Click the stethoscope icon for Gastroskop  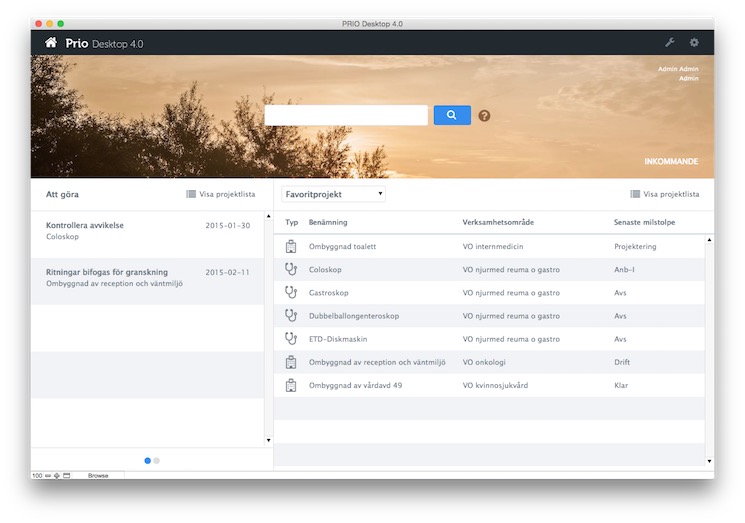(x=292, y=292)
